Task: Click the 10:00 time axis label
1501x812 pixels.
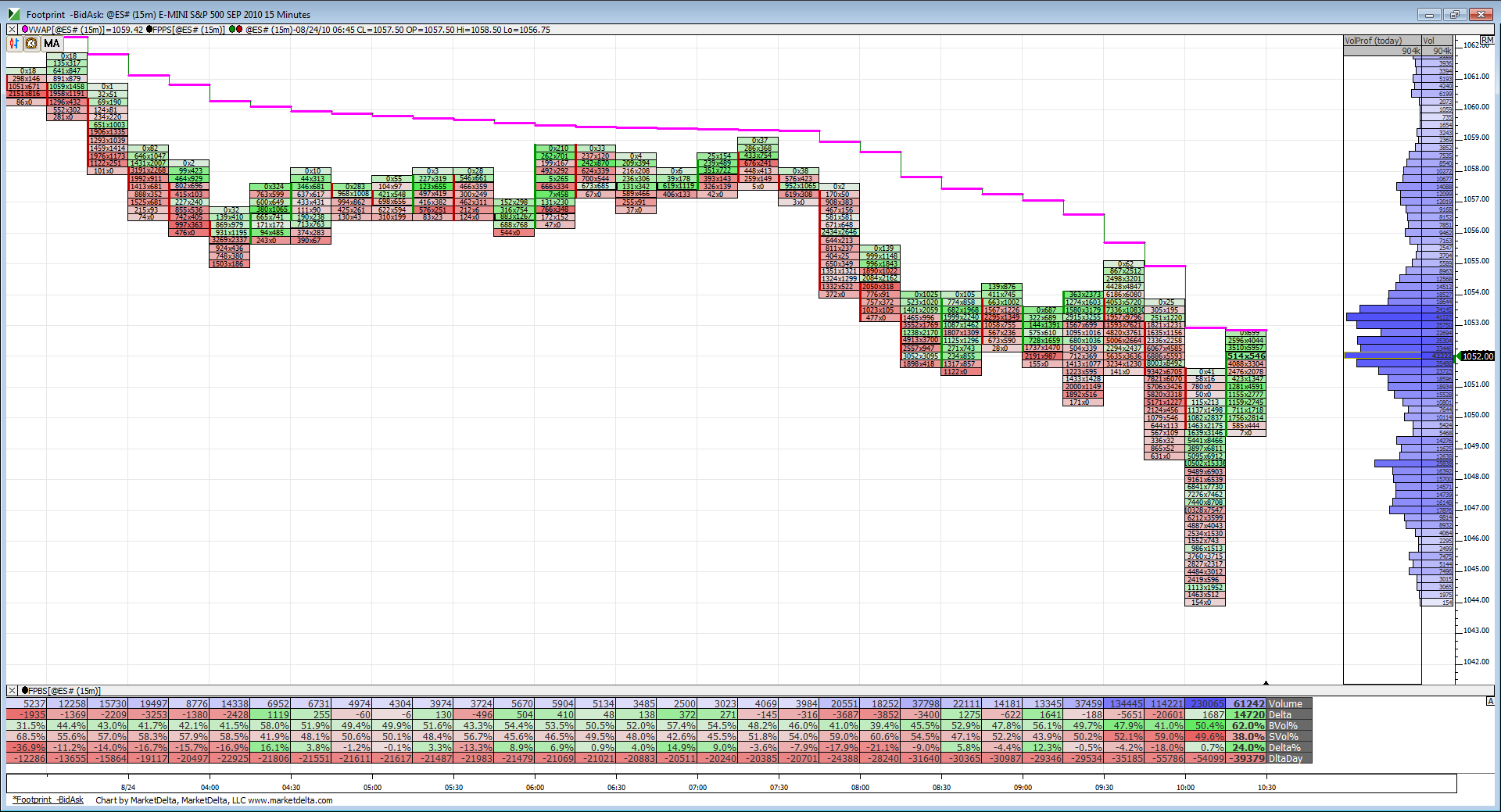Action: tap(1185, 788)
